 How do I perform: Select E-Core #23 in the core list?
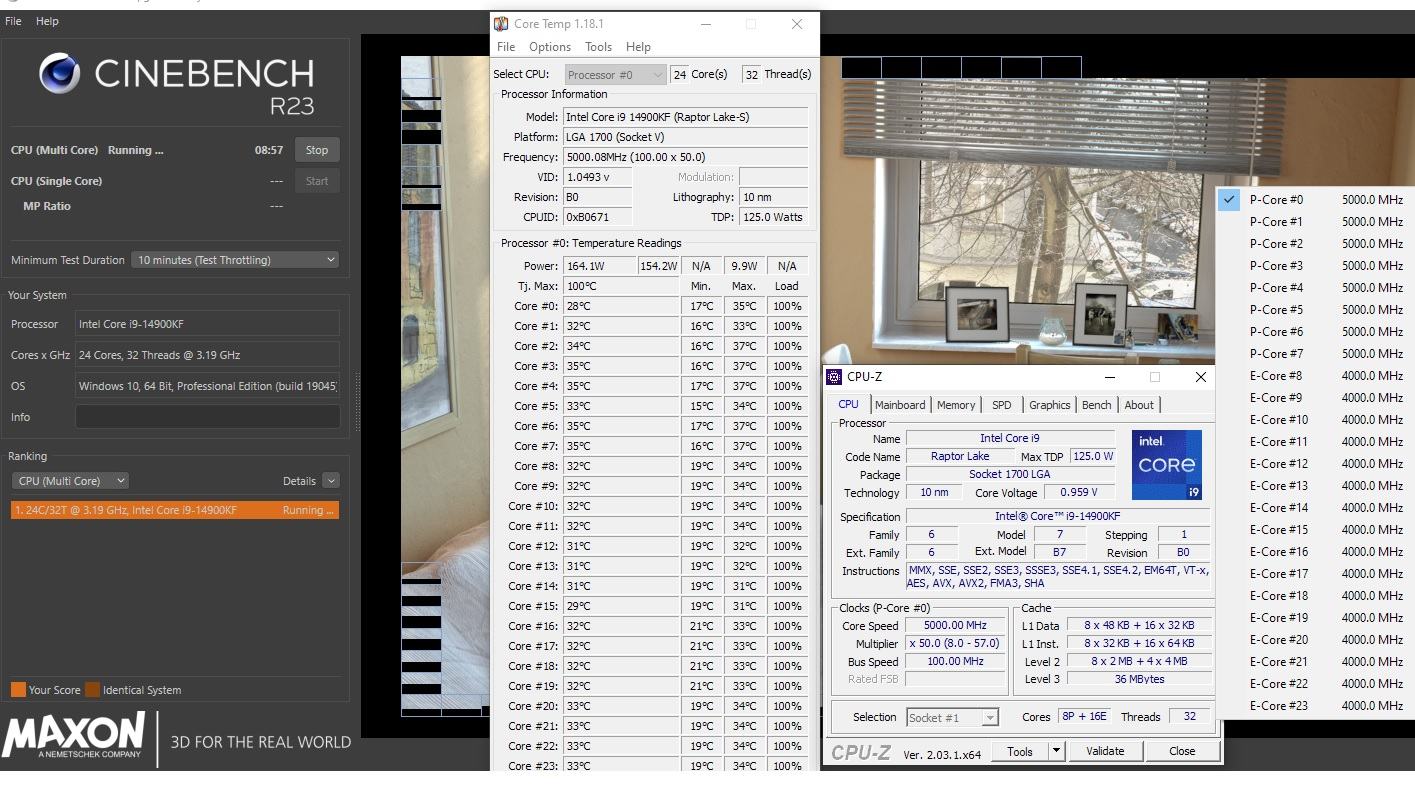tap(1316, 706)
